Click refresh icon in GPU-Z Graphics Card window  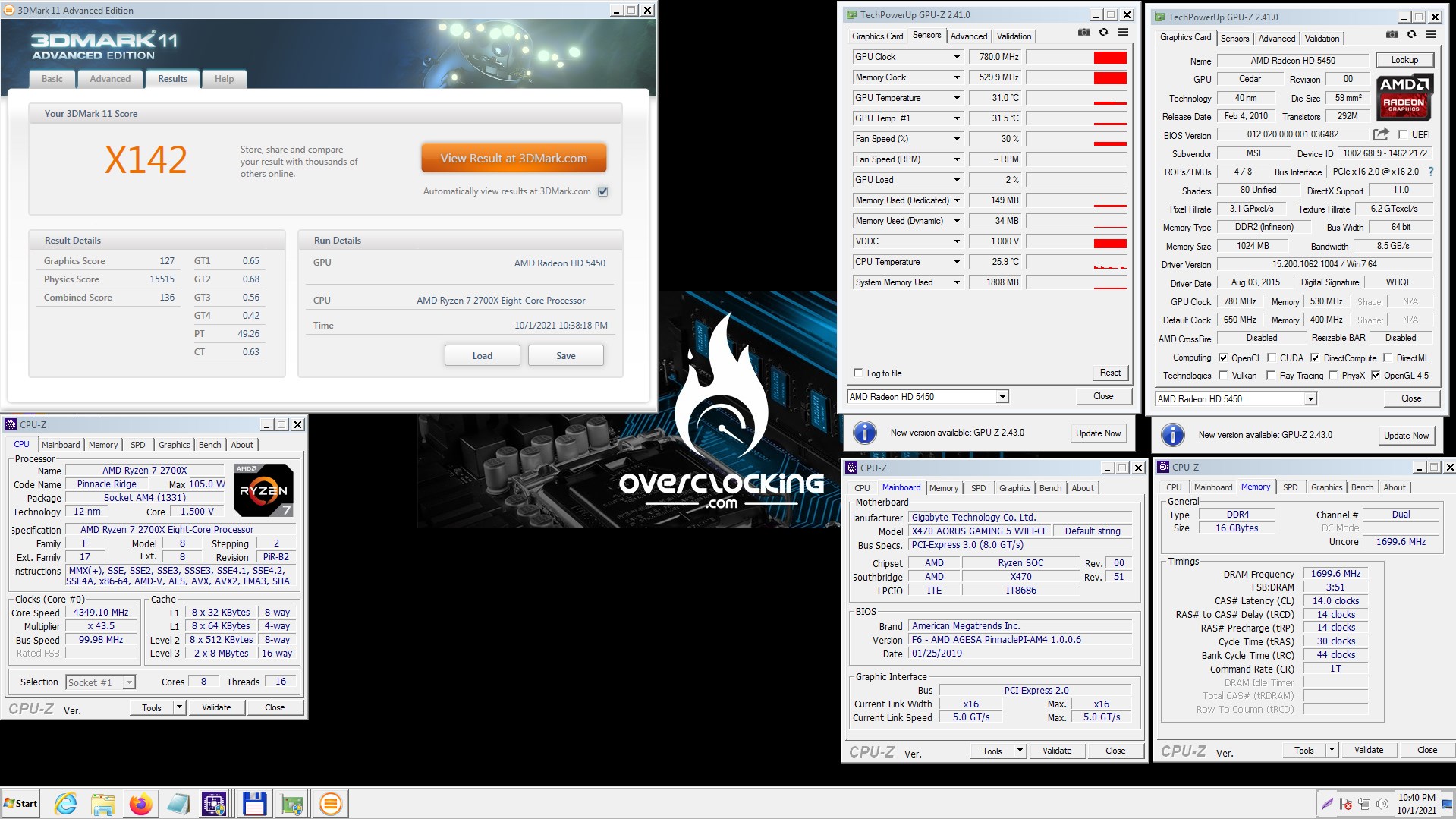(1412, 35)
